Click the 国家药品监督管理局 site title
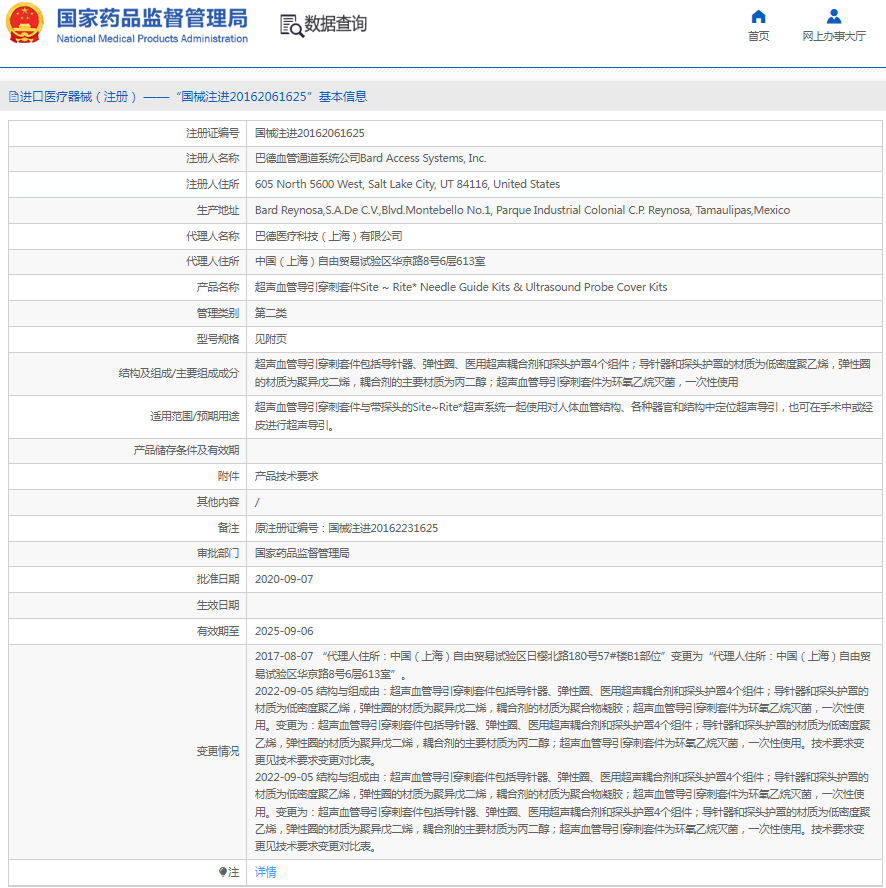 (151, 18)
